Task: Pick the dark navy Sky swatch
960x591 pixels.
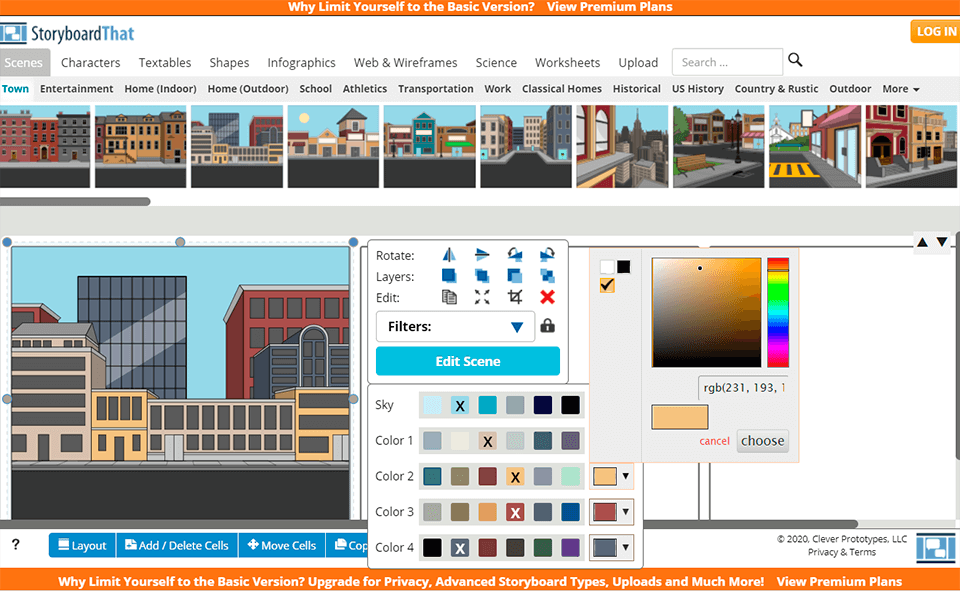Action: pos(541,405)
